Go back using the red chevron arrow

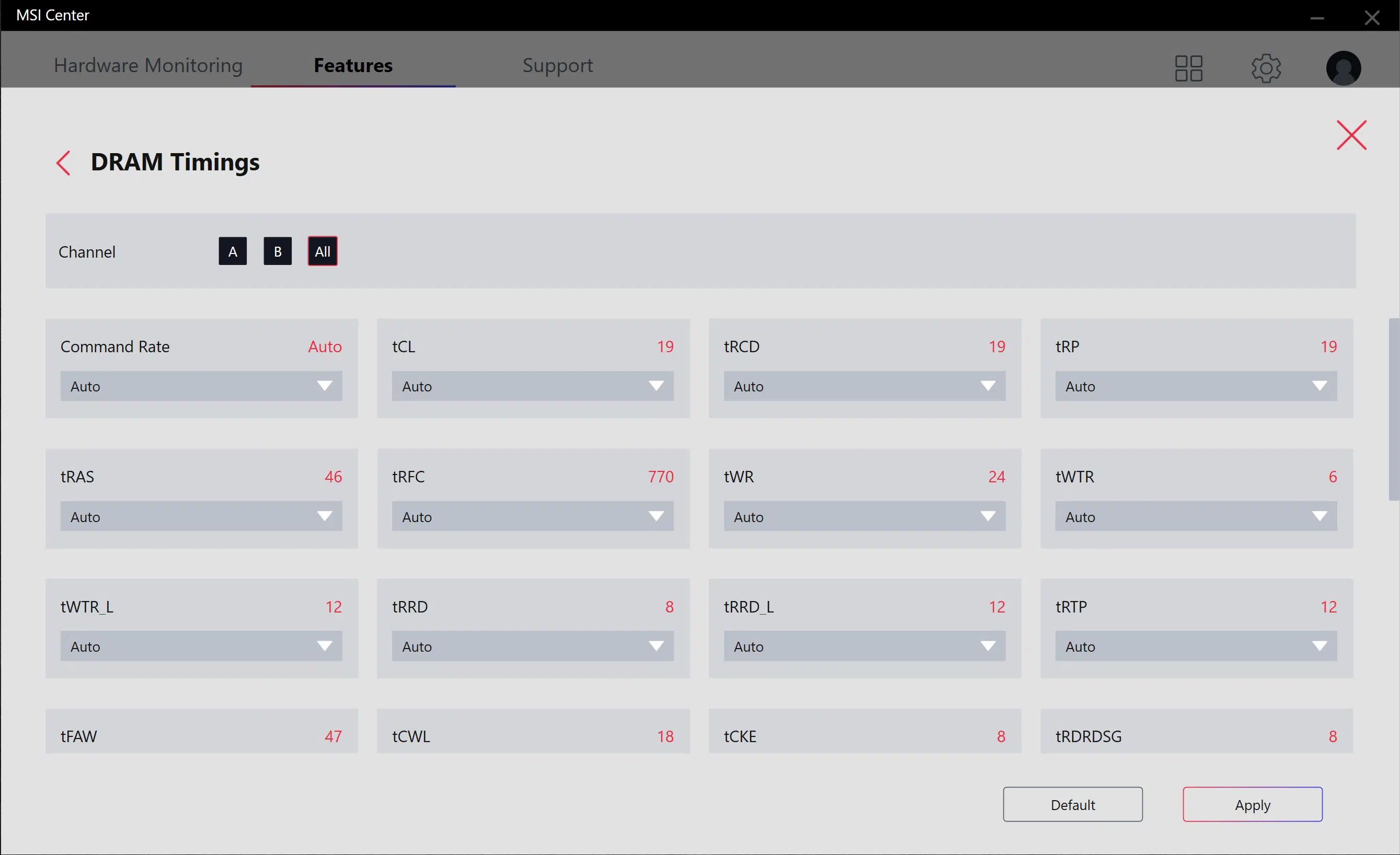(x=64, y=163)
